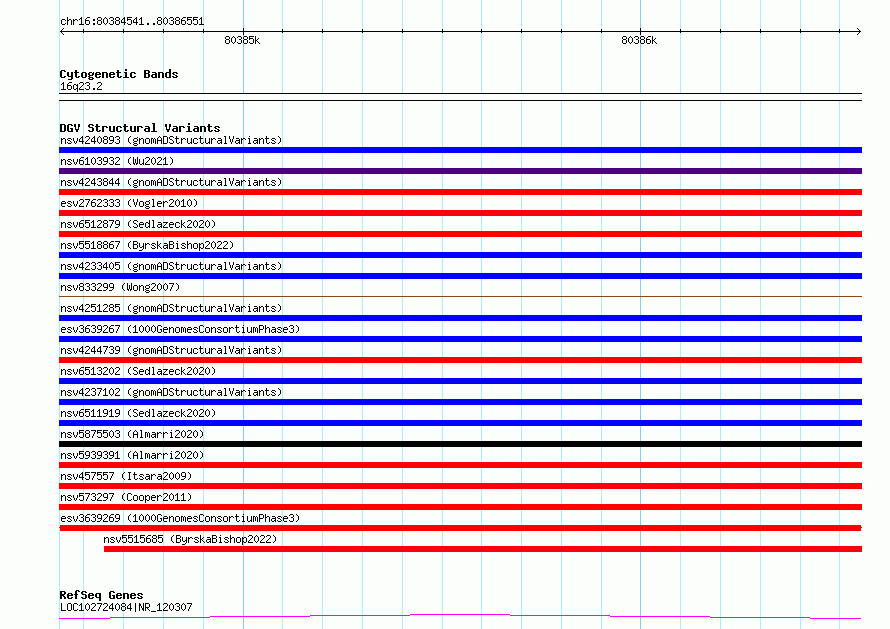The image size is (890, 629).
Task: Click the nsv6103932 (Wu2021) label
Action: coord(117,161)
